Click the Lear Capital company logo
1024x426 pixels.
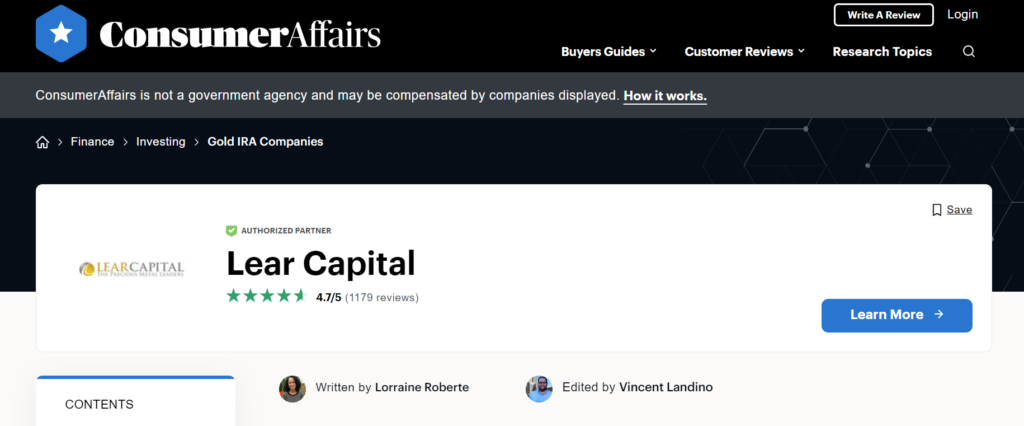tap(131, 268)
